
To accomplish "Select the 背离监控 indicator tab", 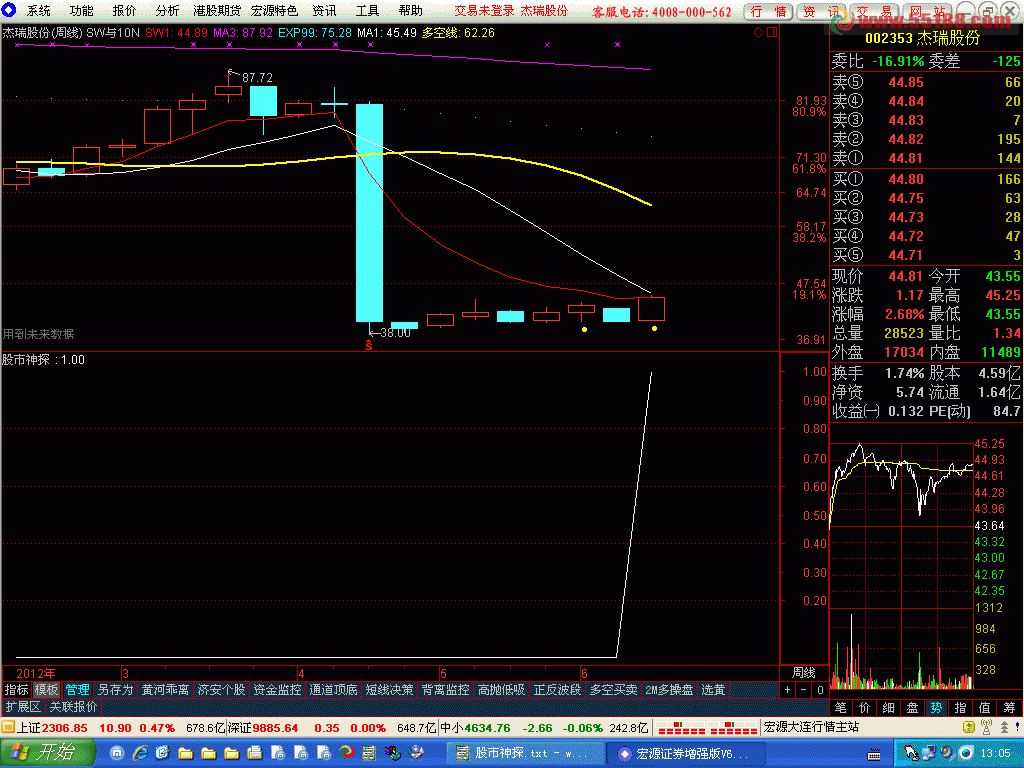I will (445, 690).
